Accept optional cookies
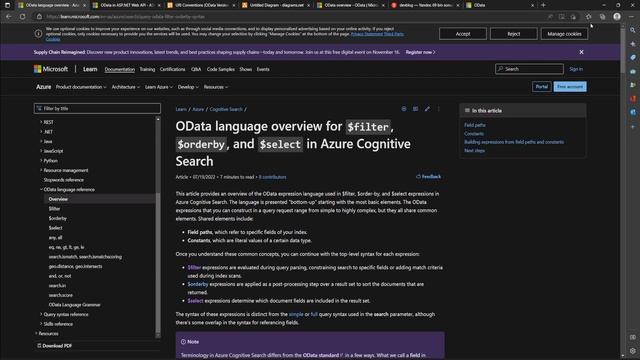 [463, 34]
